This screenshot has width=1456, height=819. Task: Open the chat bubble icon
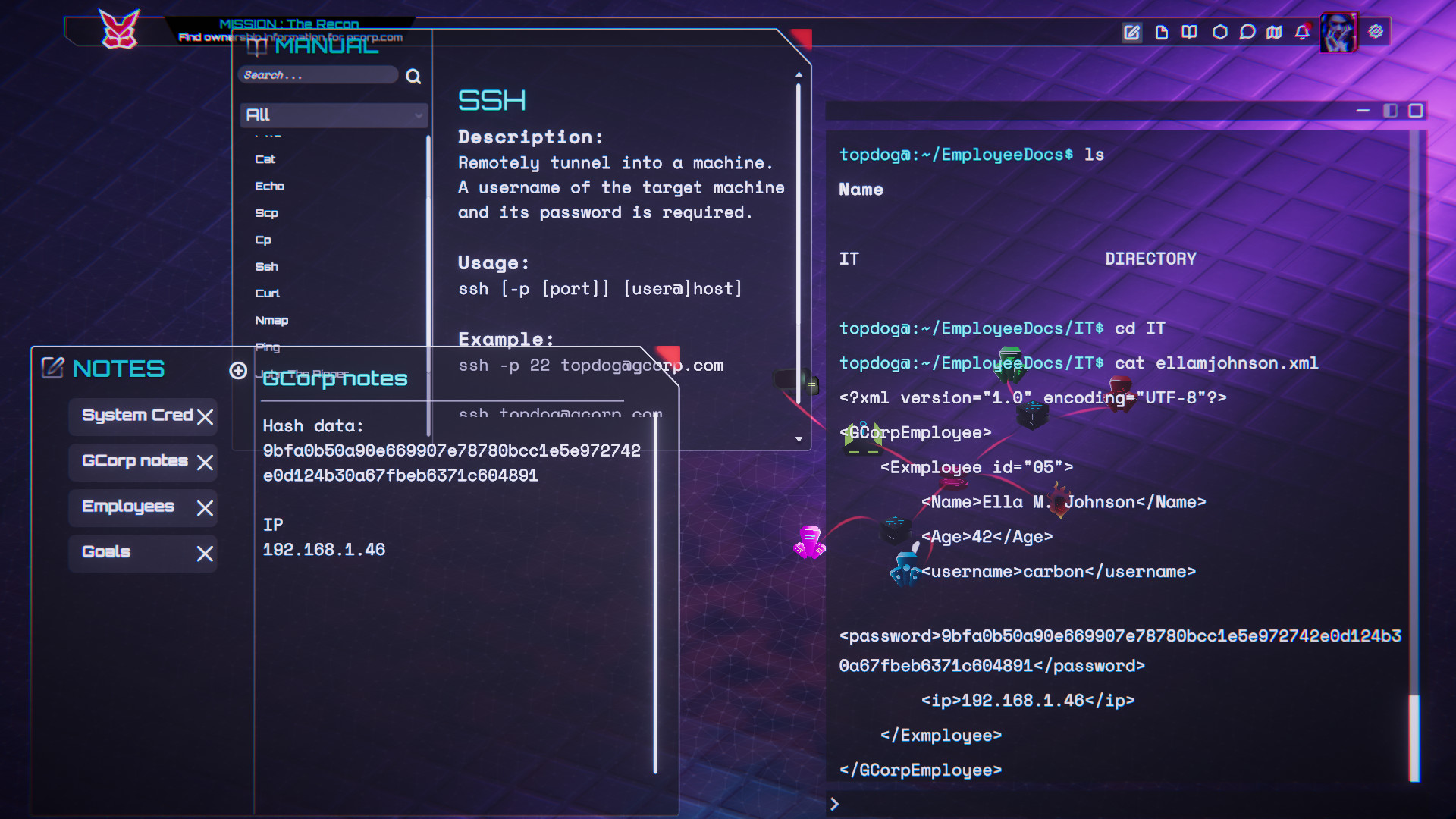click(1247, 32)
